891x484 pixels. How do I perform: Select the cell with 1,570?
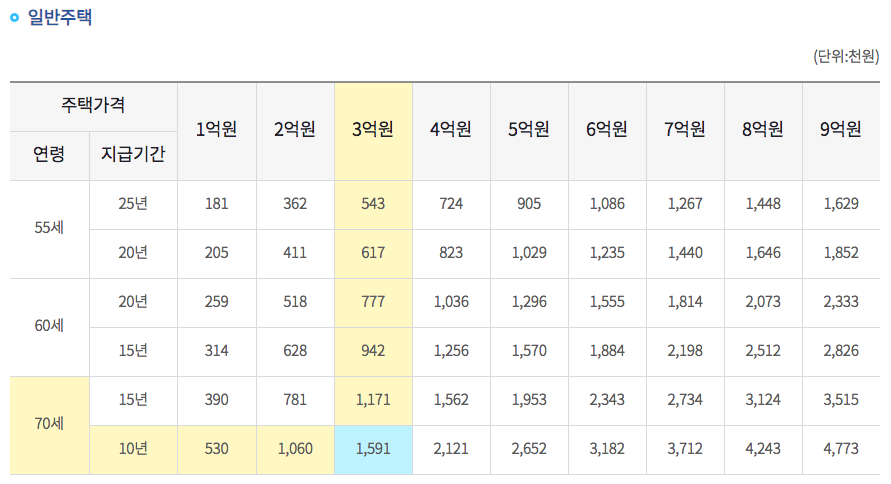[529, 352]
